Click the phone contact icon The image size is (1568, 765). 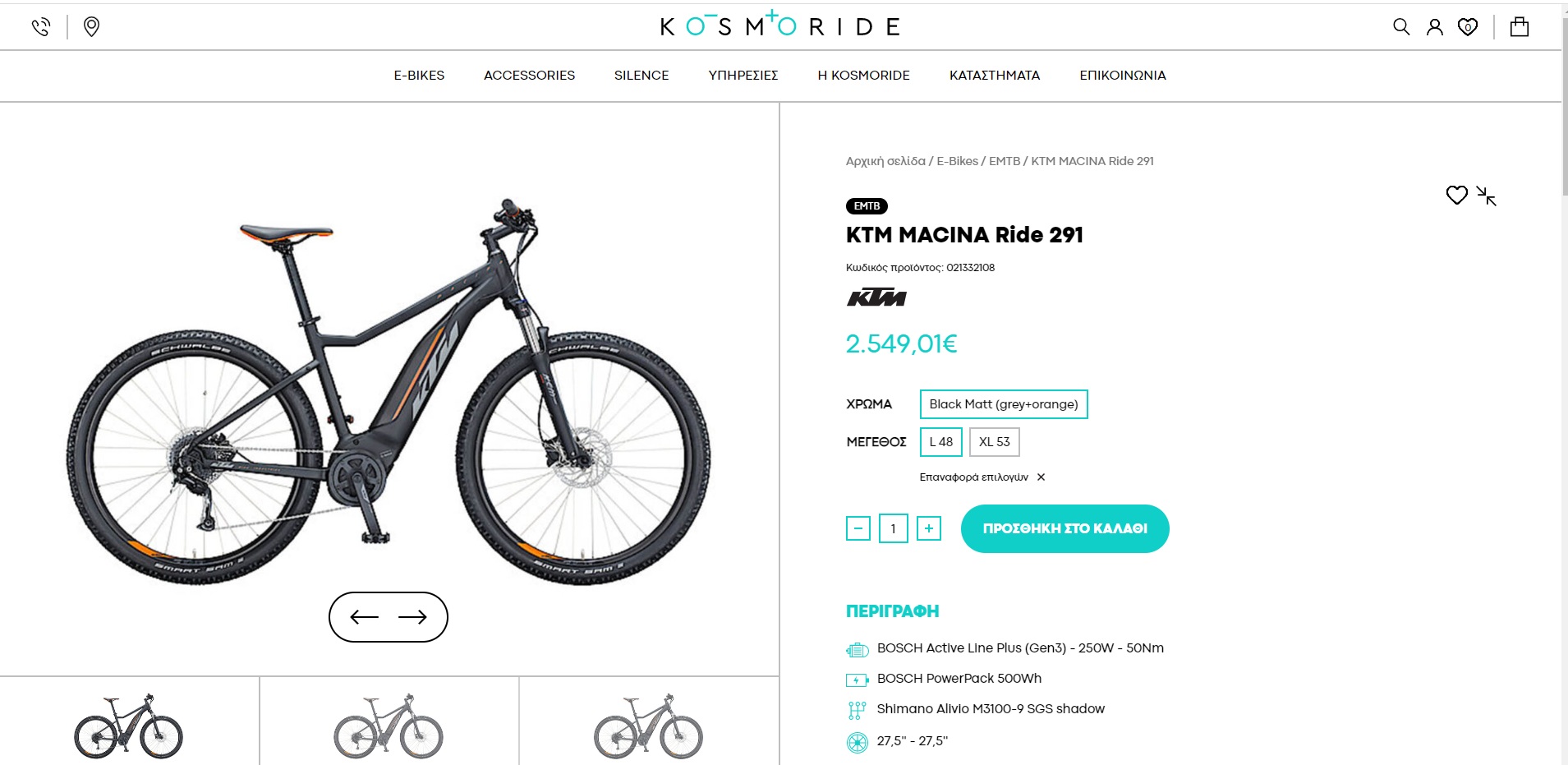(41, 27)
